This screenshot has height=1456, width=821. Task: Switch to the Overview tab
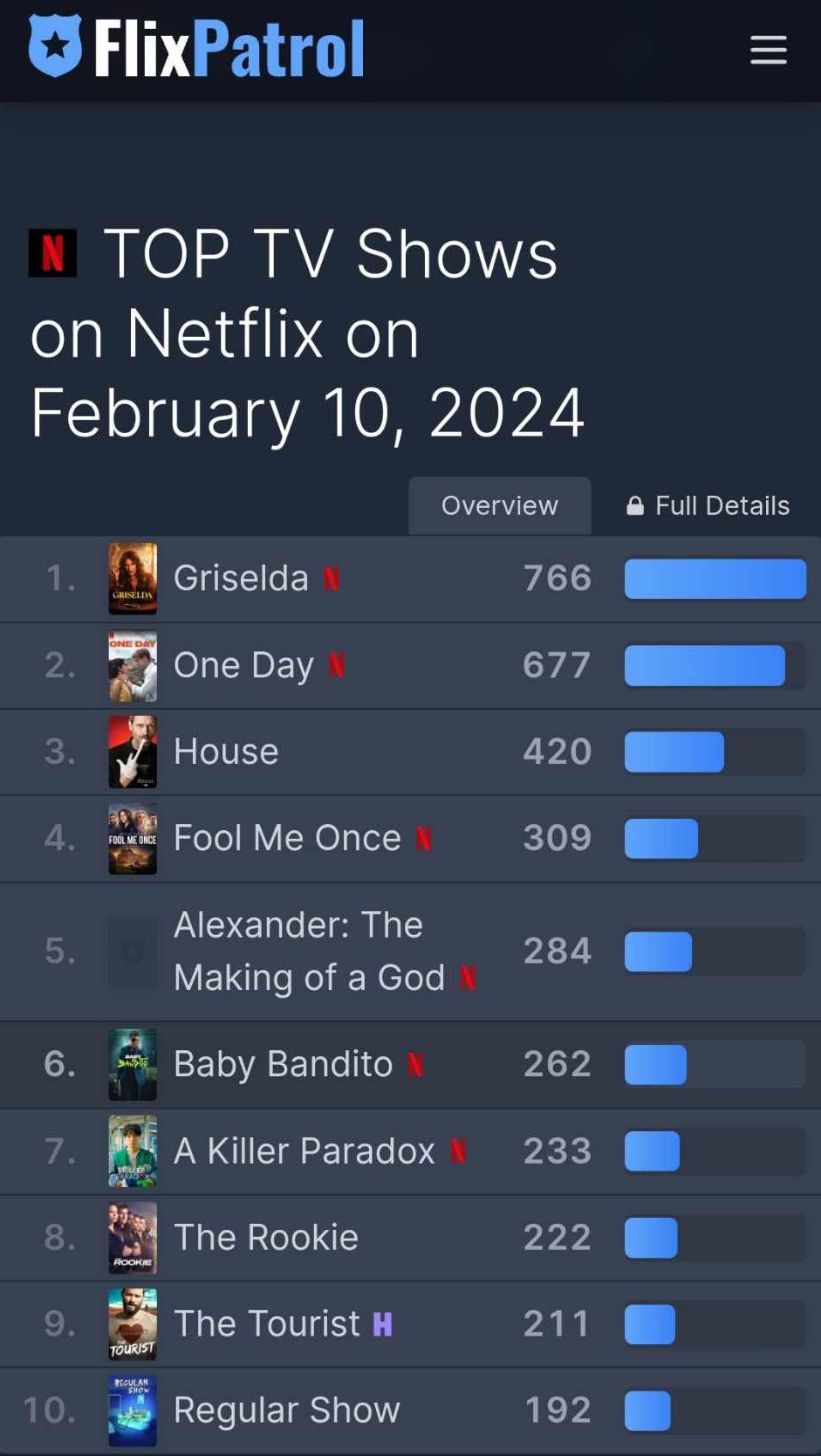point(499,505)
